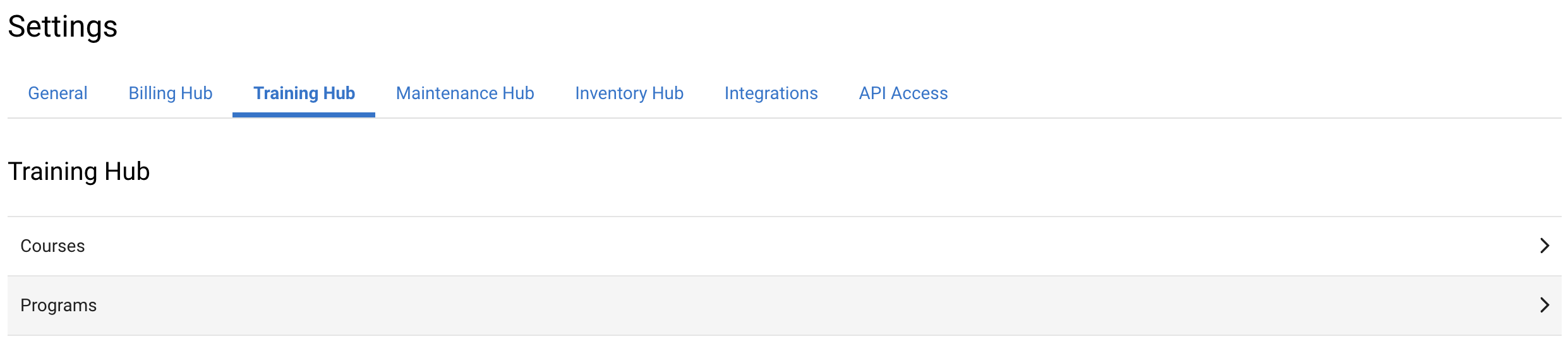1568x351 pixels.
Task: Select the active Training Hub tab
Action: pyautogui.click(x=304, y=93)
